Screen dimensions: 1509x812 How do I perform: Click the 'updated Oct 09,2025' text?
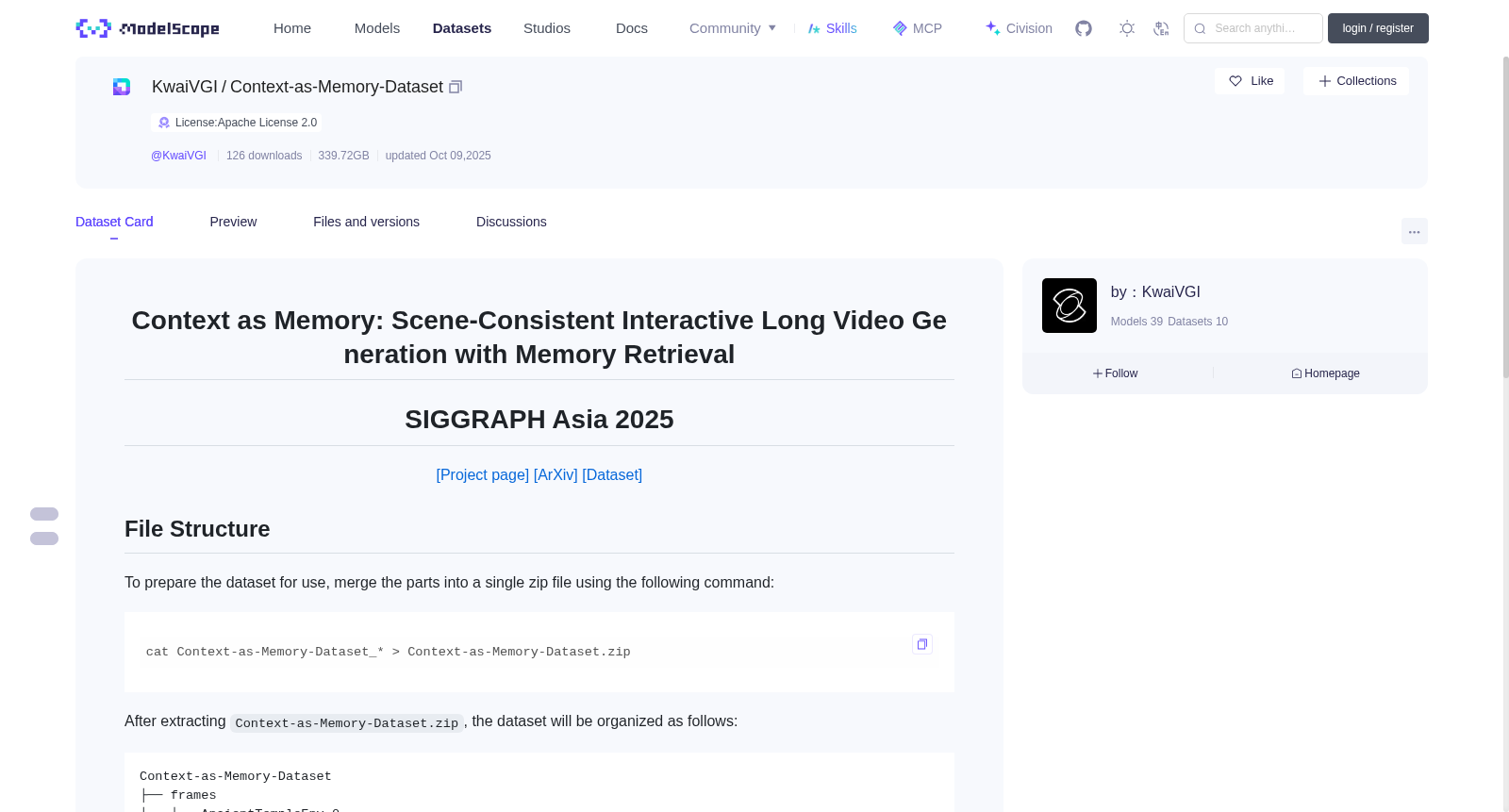pos(438,156)
